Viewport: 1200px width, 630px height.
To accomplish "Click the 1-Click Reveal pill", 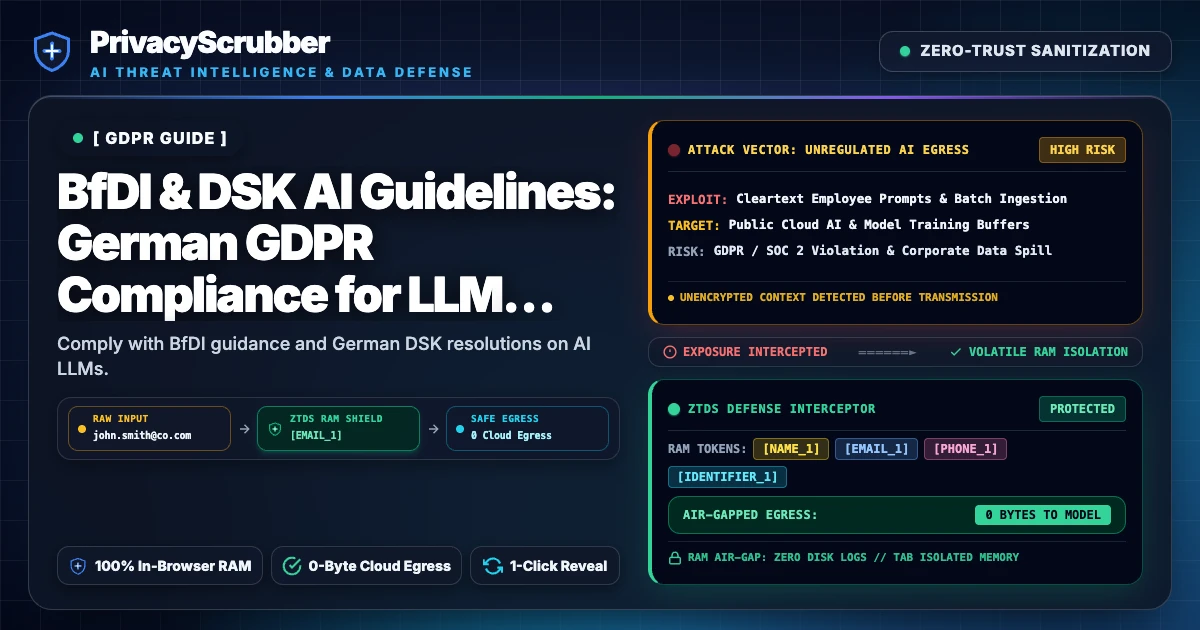I will click(545, 566).
